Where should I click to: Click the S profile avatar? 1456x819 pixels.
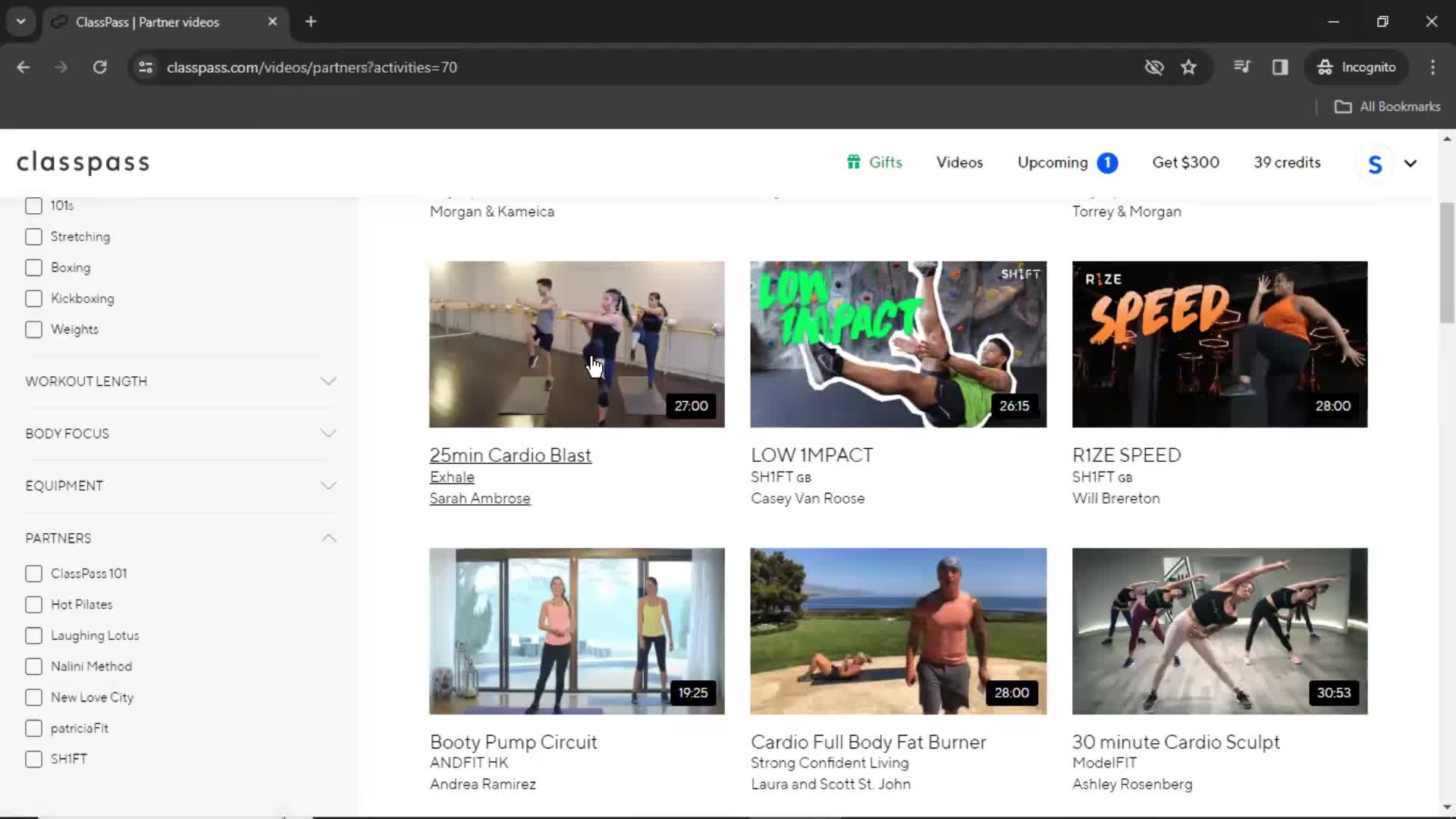1374,164
